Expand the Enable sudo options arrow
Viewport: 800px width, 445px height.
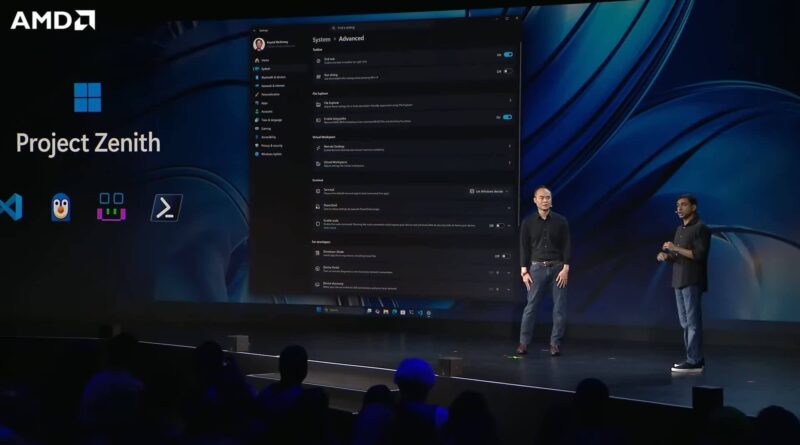pos(509,226)
